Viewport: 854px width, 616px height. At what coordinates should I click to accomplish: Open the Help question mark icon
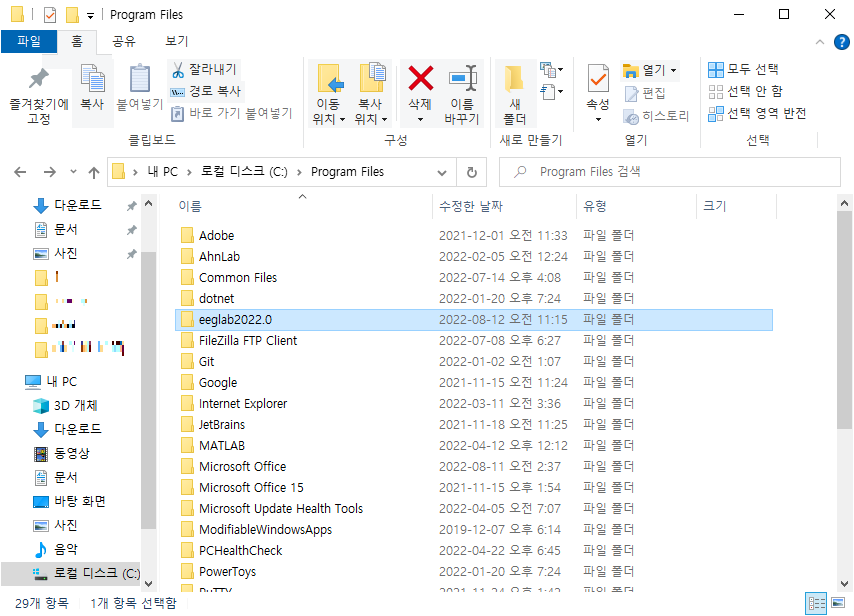[841, 42]
